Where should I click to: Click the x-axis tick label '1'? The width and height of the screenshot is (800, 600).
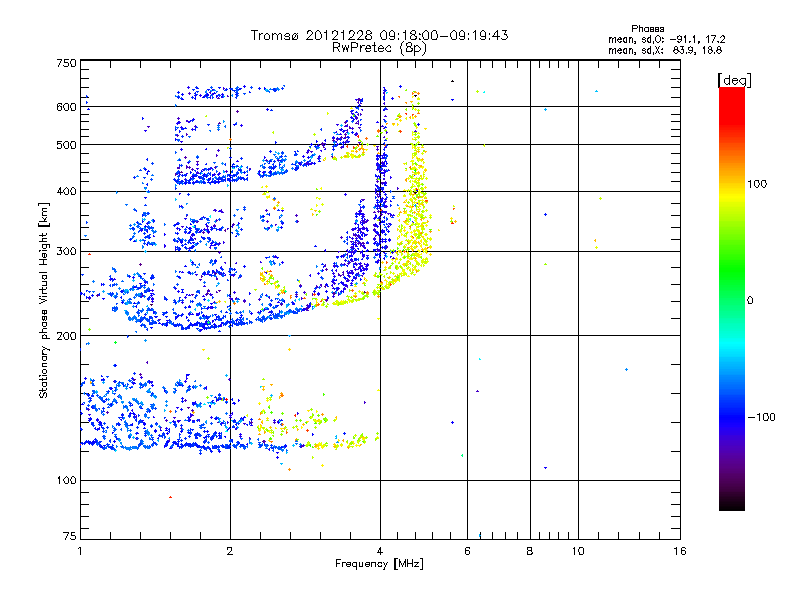80,551
